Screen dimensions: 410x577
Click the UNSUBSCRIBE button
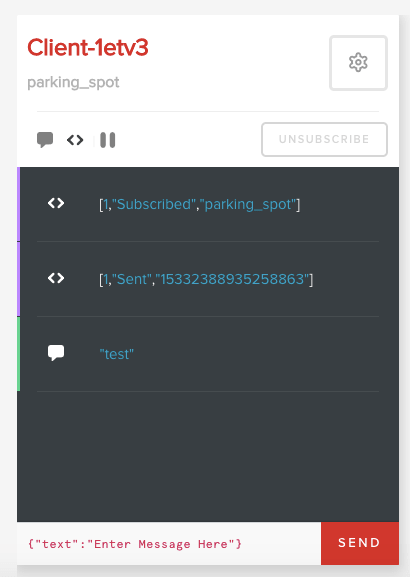324,139
